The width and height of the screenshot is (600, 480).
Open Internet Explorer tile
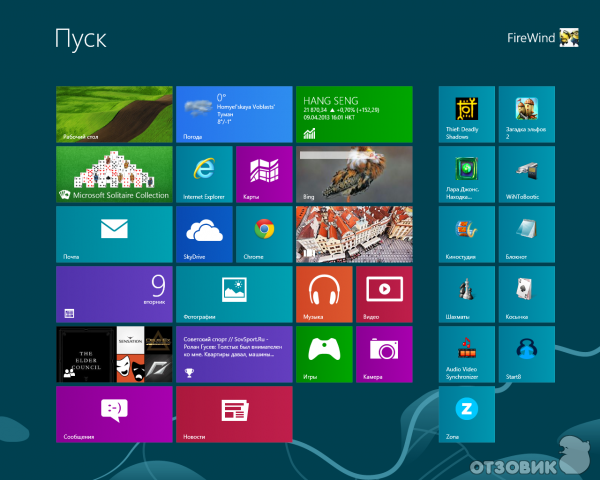click(x=204, y=174)
